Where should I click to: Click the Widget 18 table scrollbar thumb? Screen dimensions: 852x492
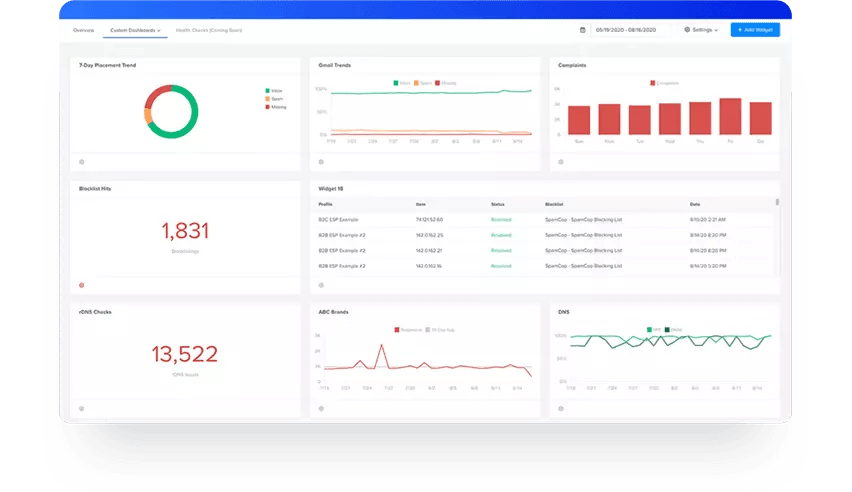[x=777, y=202]
